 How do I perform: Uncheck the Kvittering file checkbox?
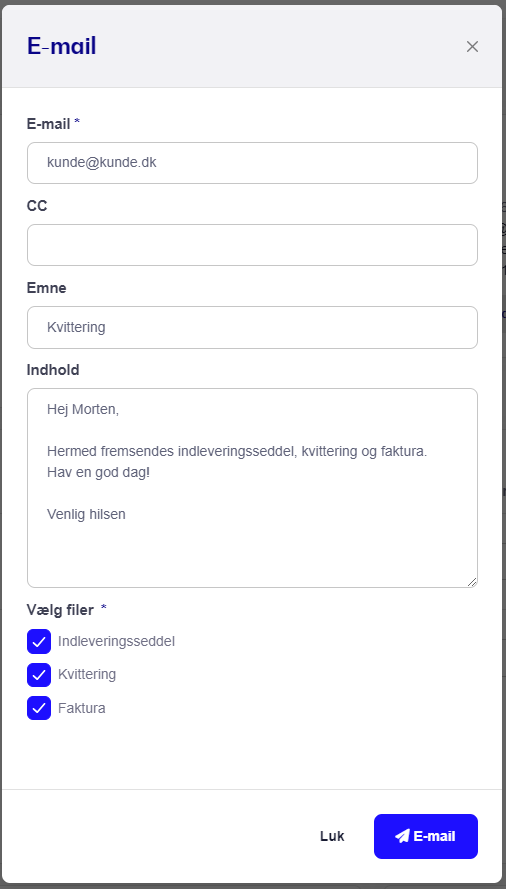[x=39, y=675]
